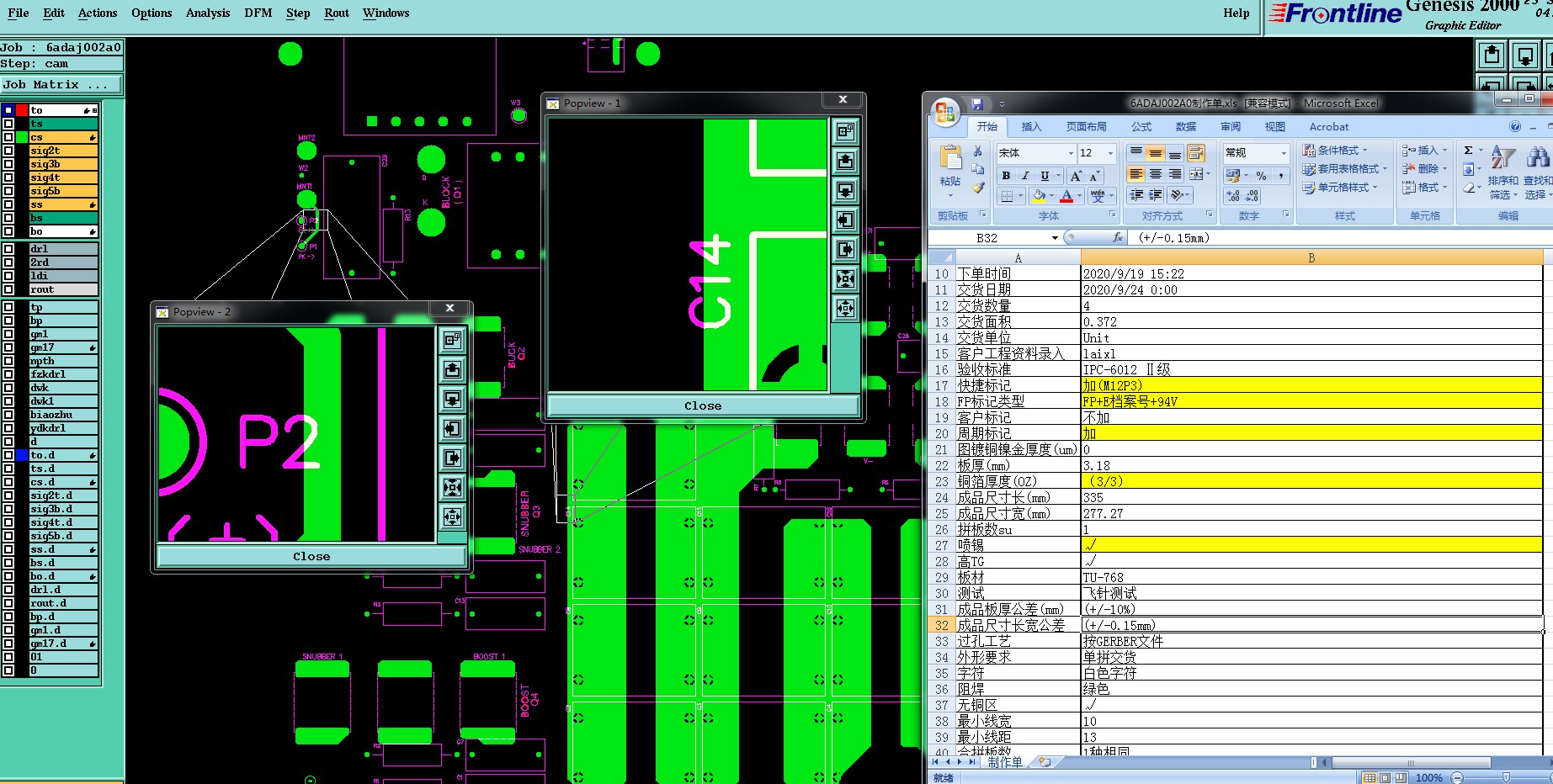
Task: Select row header 23 in Excel
Action: (941, 481)
